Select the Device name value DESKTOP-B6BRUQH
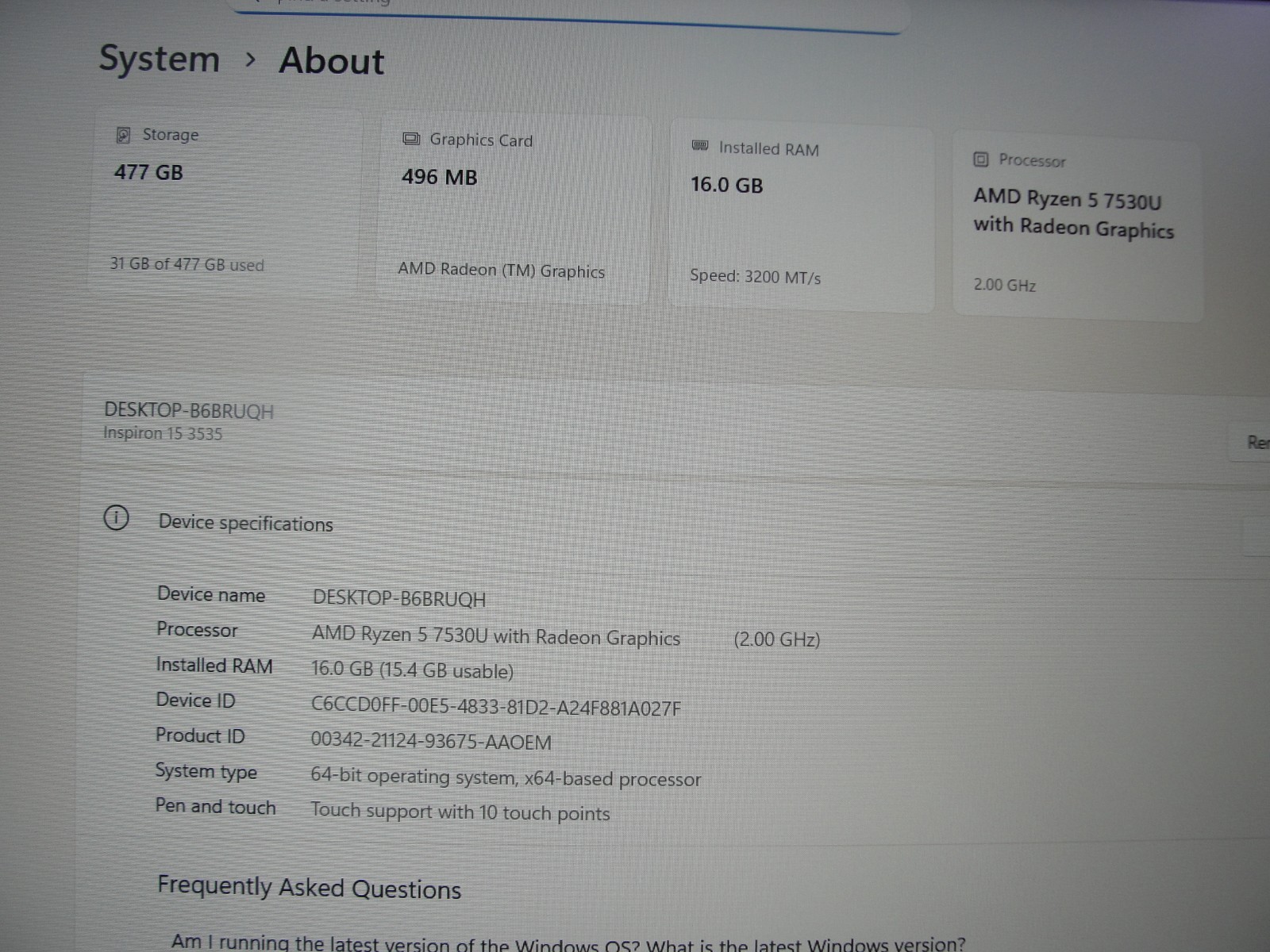Viewport: 1270px width, 952px height. point(399,598)
